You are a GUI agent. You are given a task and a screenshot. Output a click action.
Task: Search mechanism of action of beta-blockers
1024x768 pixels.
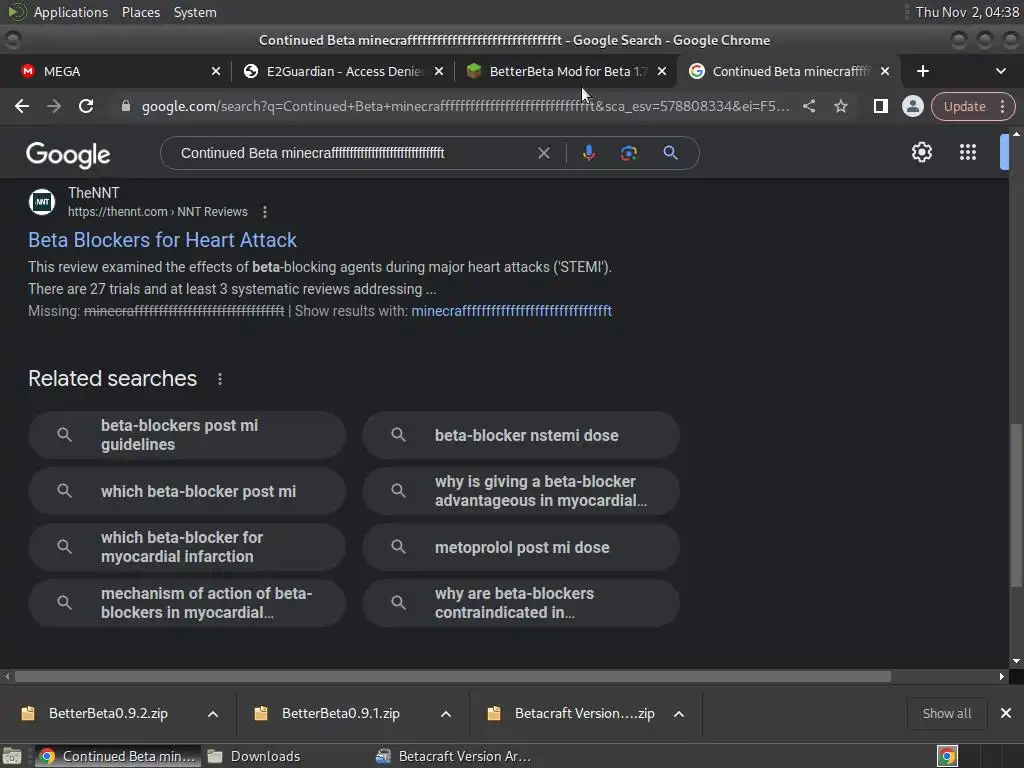point(187,603)
